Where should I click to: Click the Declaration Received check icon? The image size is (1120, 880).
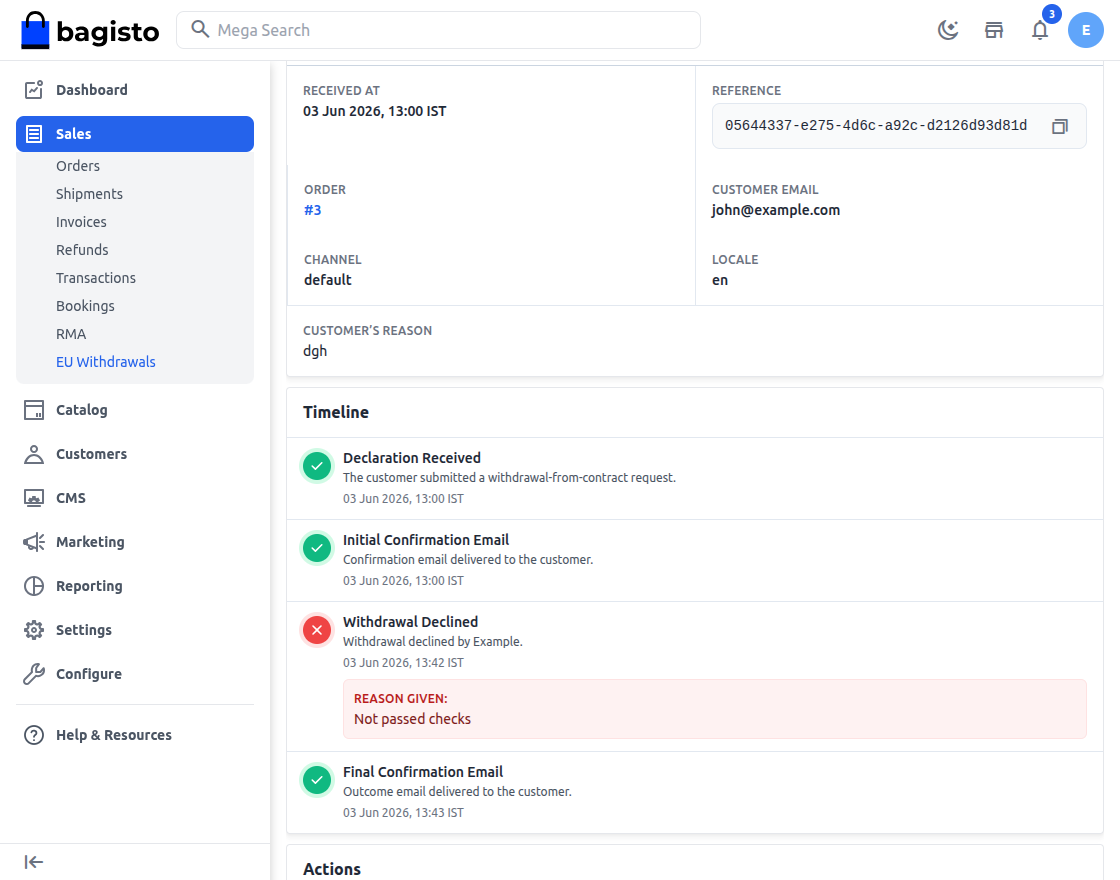click(317, 466)
